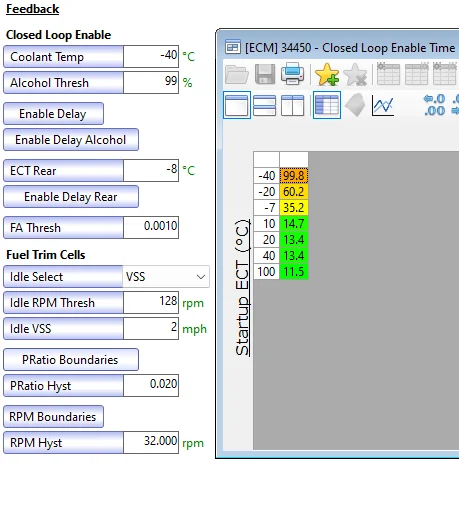The image size is (459, 506).
Task: Open the Idle Select VSS dropdown
Action: [166, 277]
